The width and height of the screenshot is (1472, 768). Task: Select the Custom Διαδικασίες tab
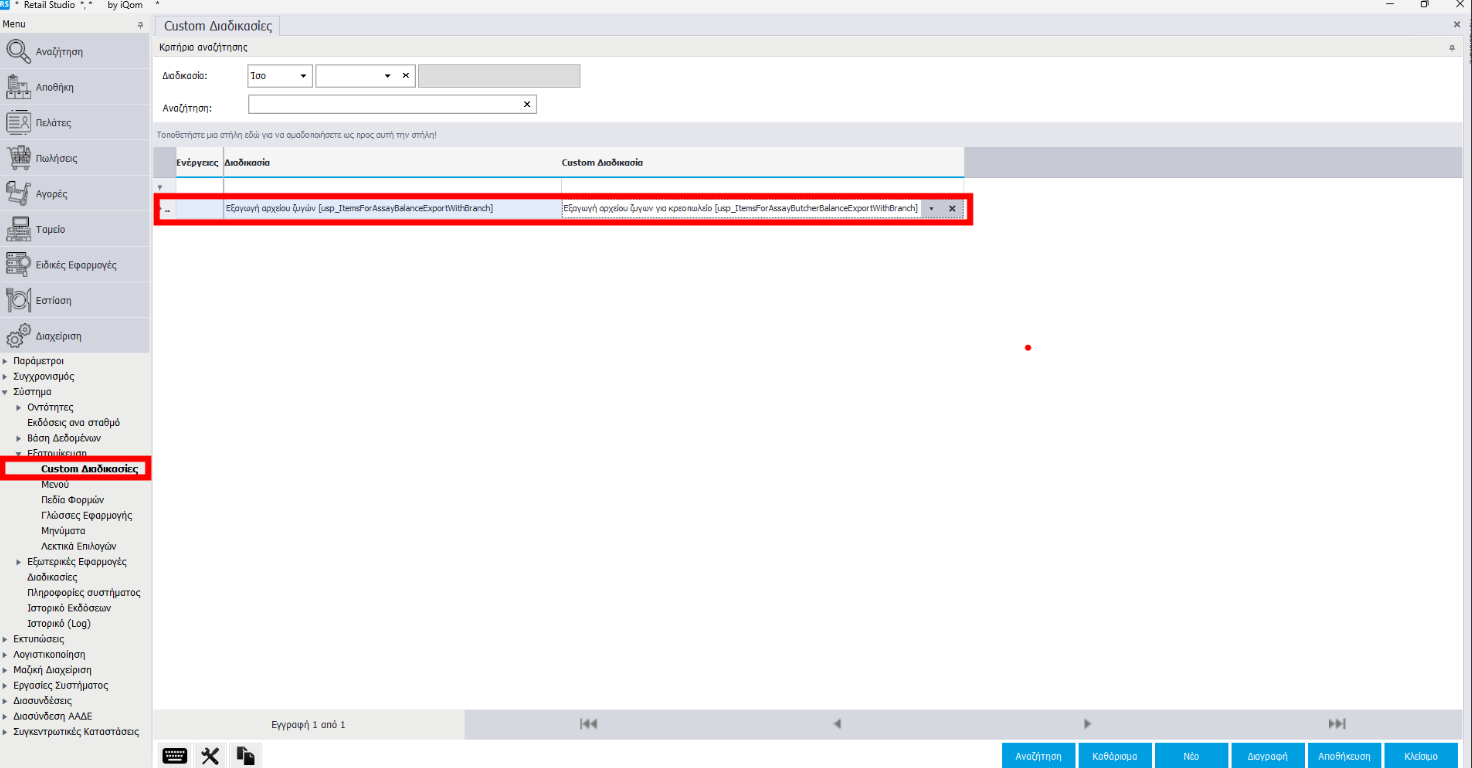(x=219, y=26)
